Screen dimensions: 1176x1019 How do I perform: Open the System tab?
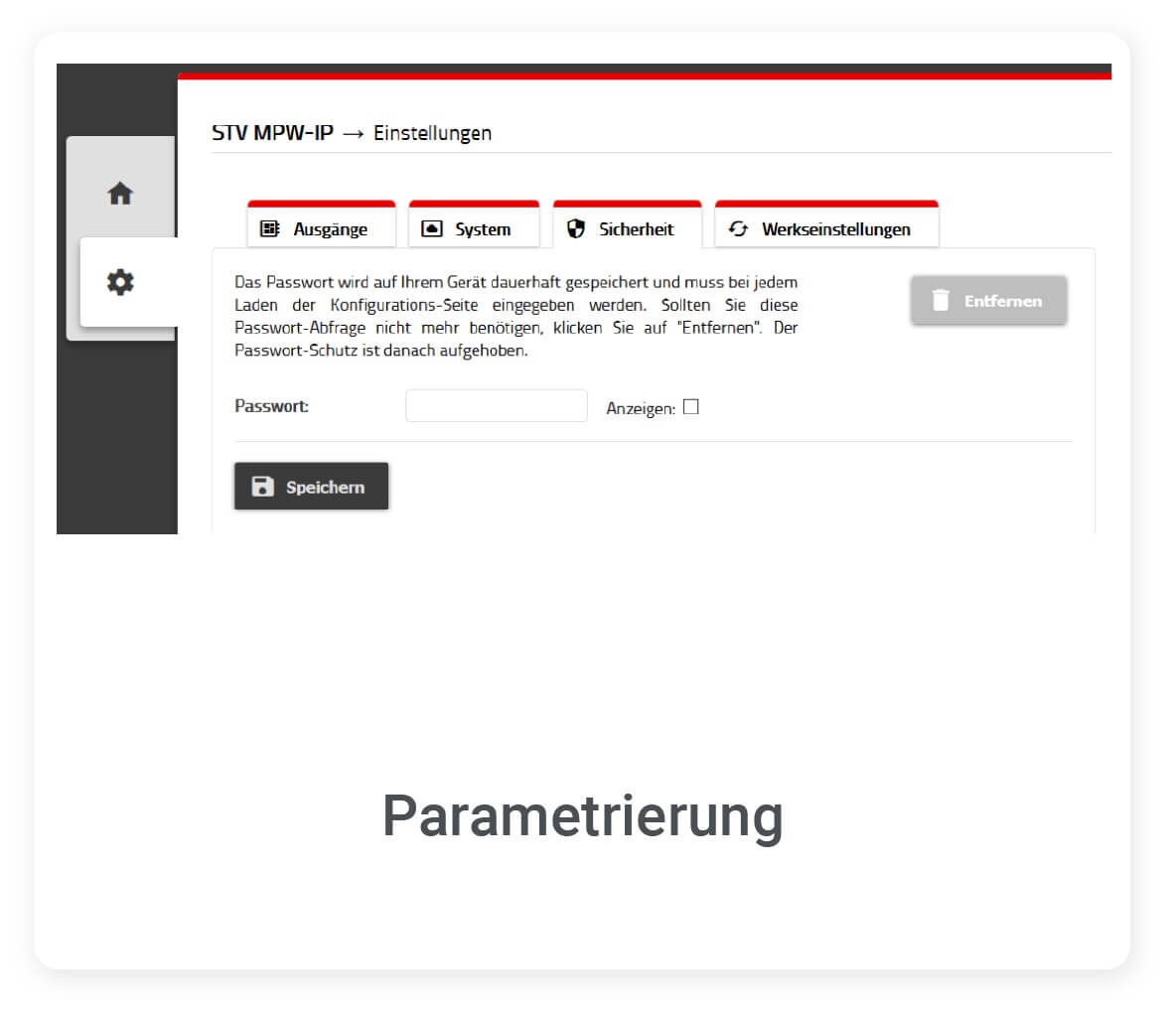coord(483,229)
